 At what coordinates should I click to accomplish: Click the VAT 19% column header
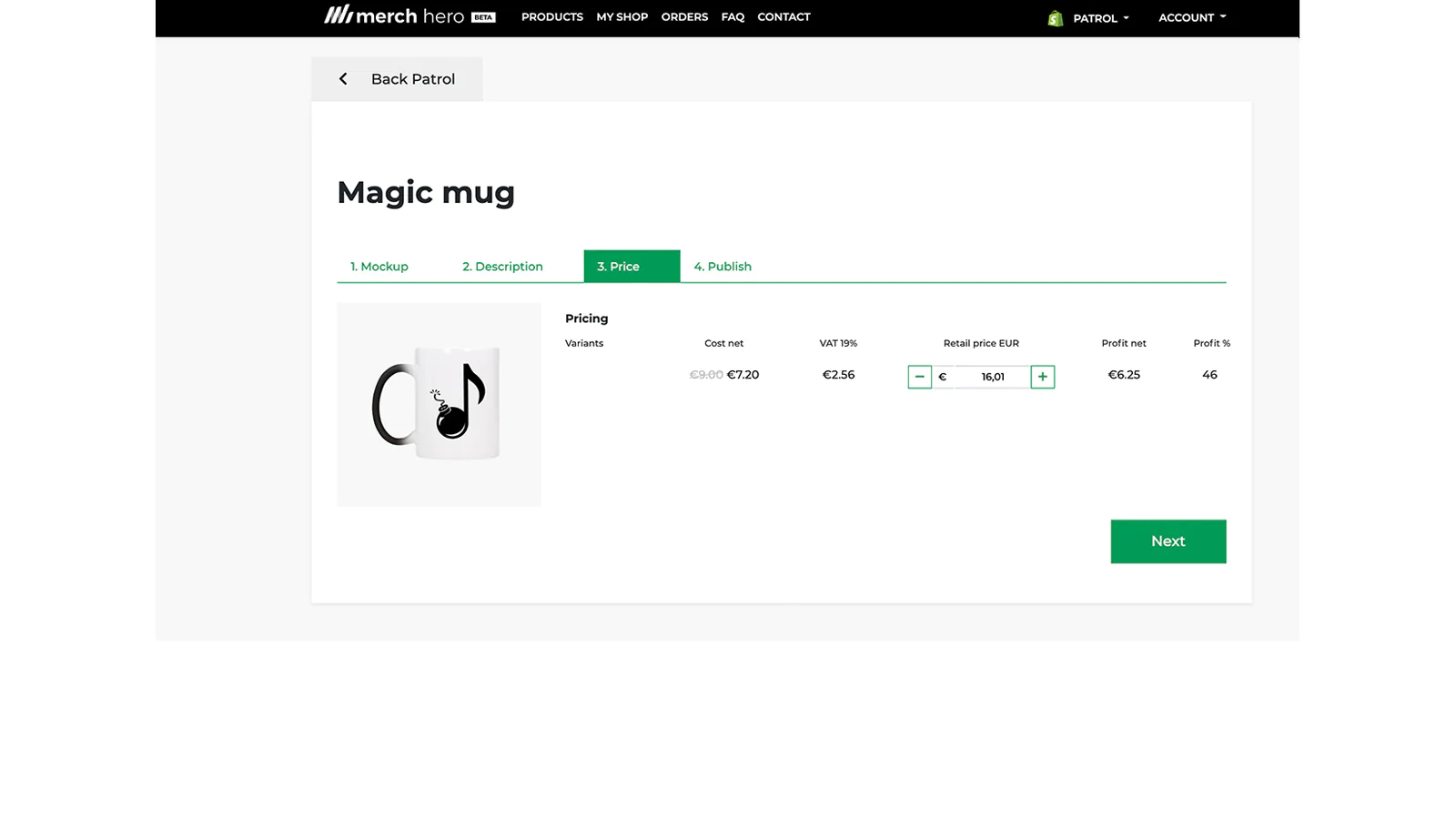pos(838,343)
